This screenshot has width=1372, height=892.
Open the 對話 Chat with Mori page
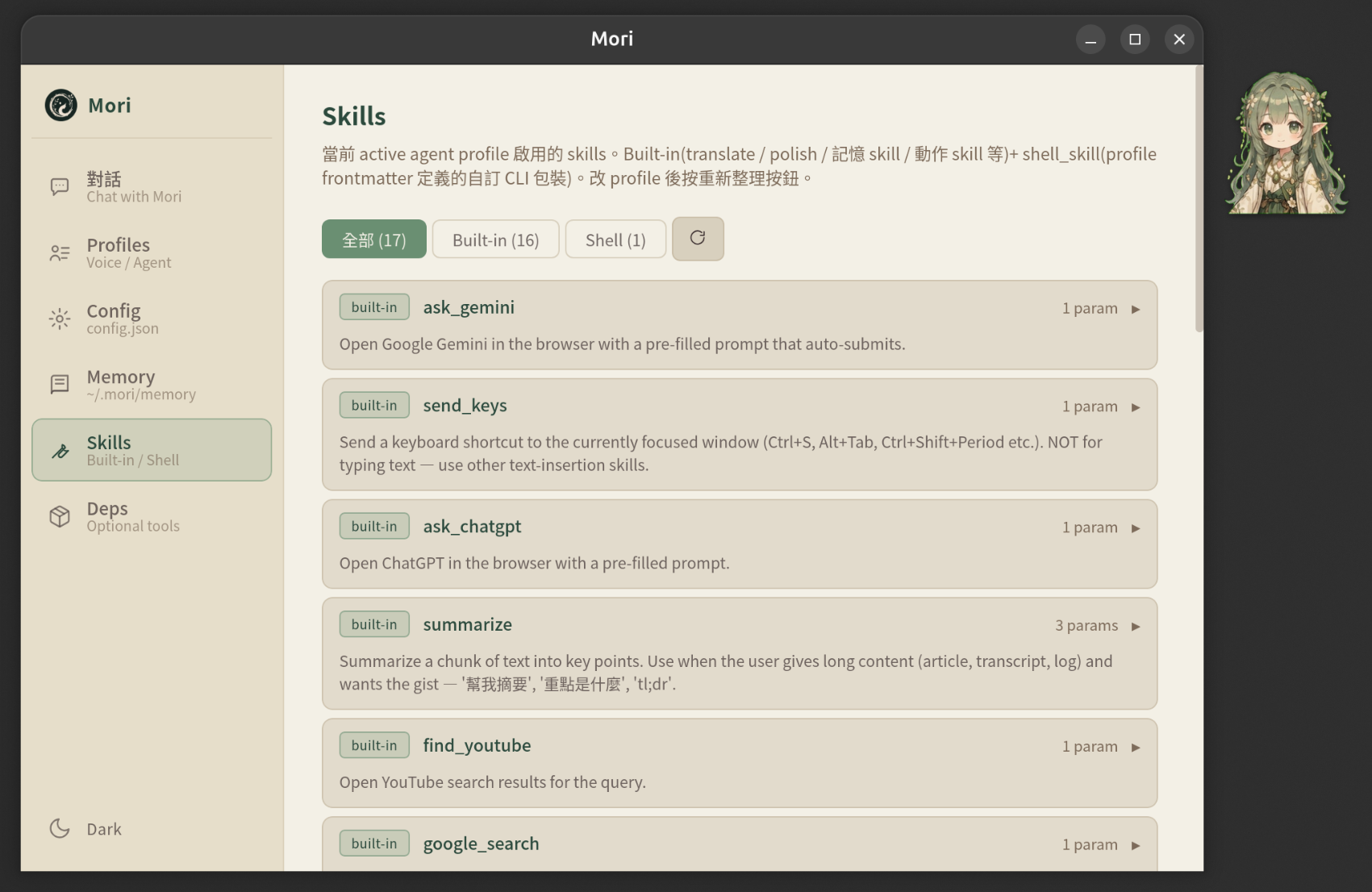152,187
